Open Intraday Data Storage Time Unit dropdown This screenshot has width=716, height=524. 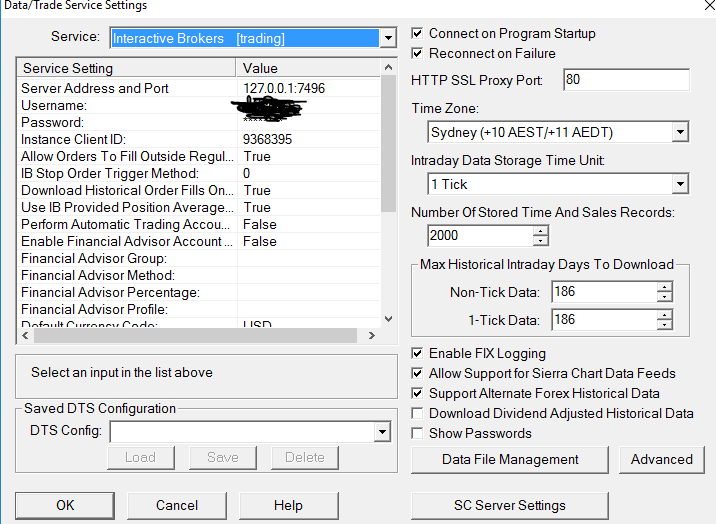pyautogui.click(x=680, y=184)
